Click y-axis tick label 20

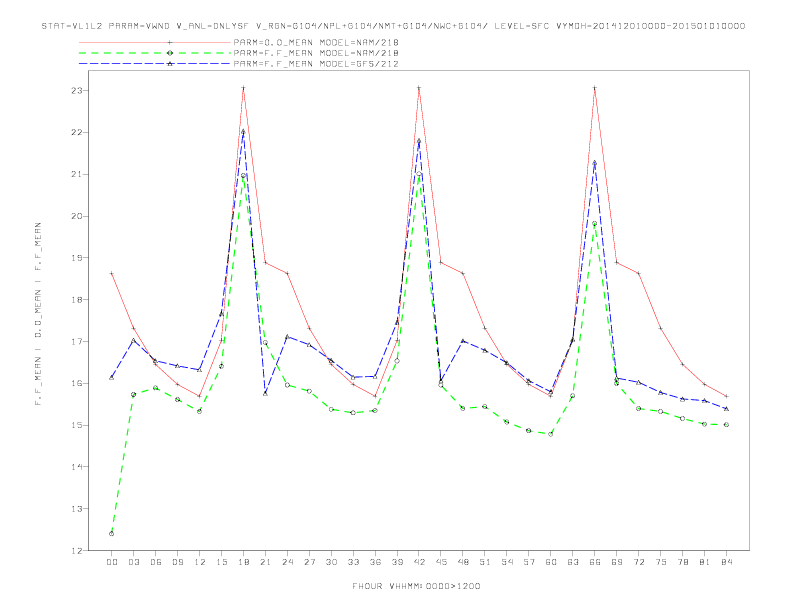[x=77, y=216]
